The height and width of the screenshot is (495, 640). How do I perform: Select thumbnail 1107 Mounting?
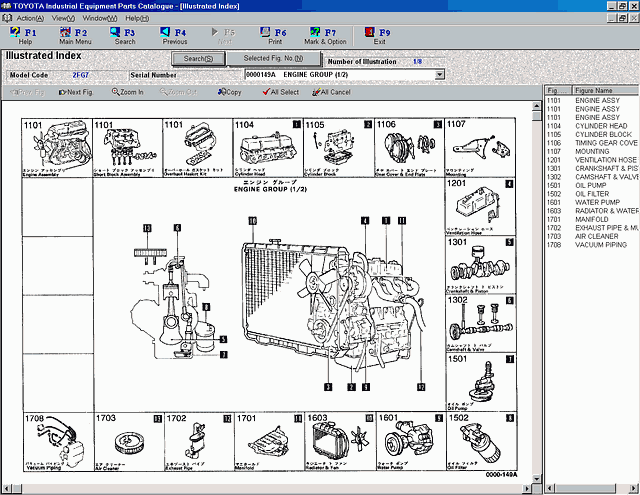pos(480,148)
